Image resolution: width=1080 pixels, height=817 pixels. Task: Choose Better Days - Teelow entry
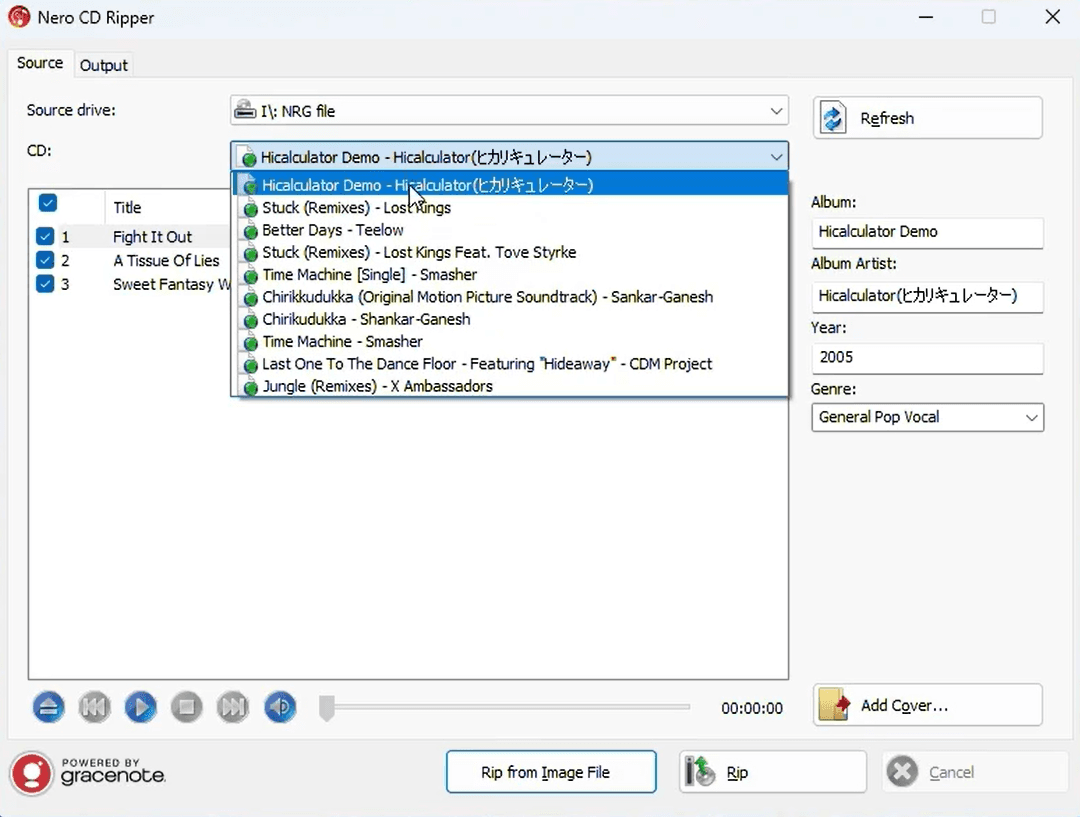[x=510, y=230]
